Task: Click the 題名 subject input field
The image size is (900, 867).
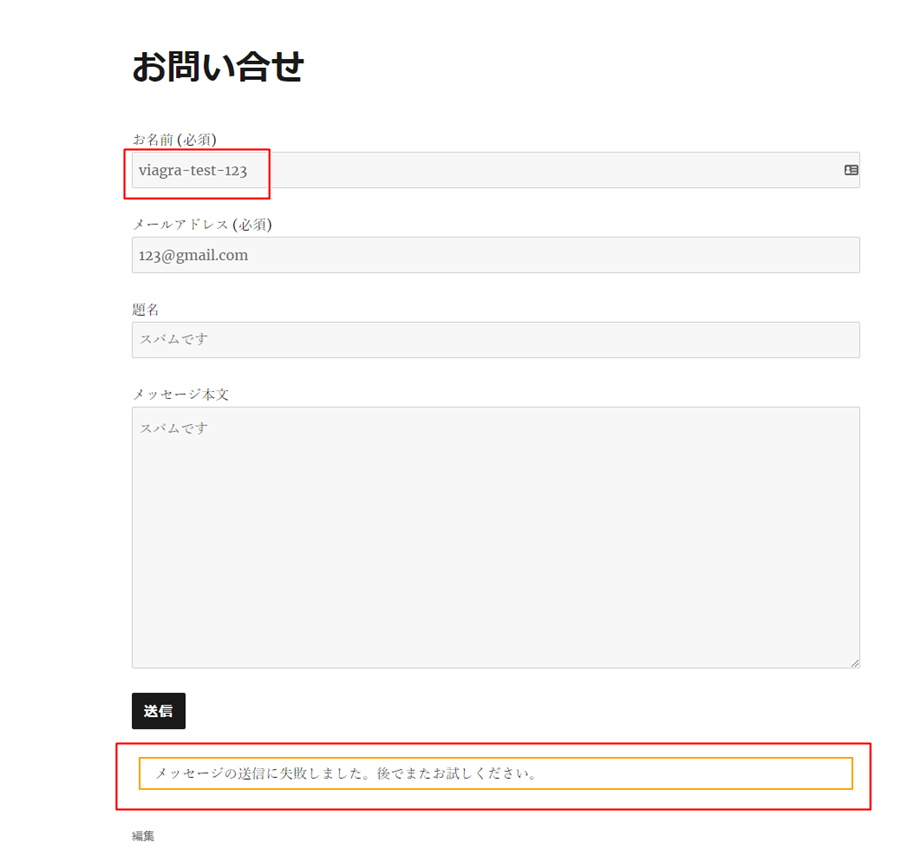Action: pyautogui.click(x=495, y=340)
